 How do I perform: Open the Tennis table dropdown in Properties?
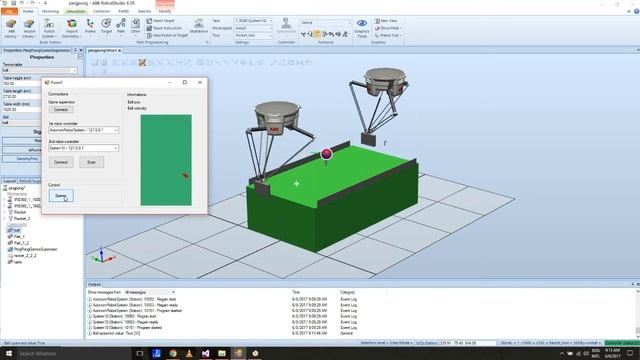(40, 71)
